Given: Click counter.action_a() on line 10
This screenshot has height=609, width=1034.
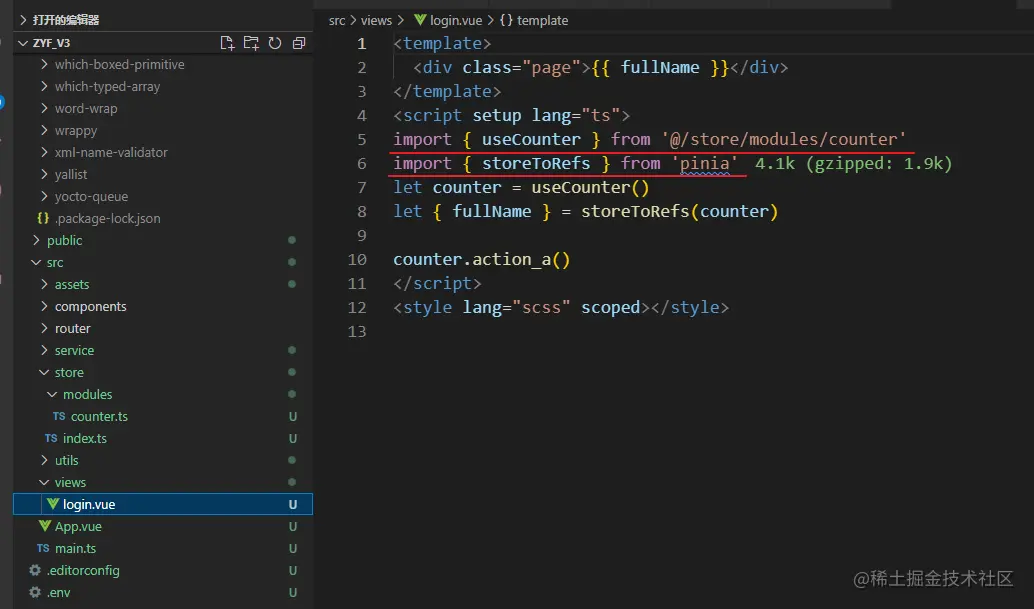Looking at the screenshot, I should [x=481, y=260].
